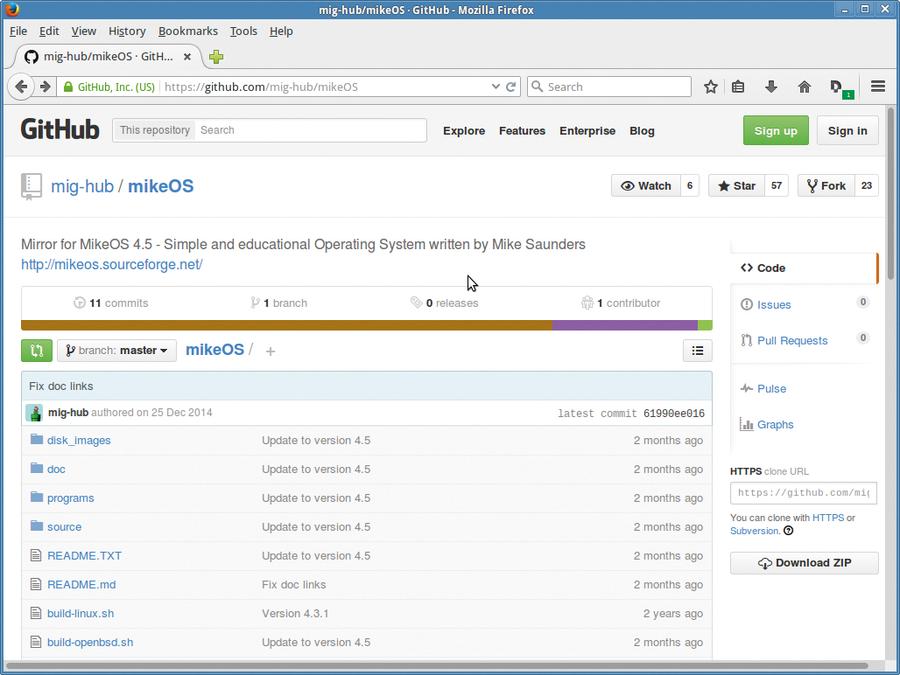
Task: Create new file with plus icon after mikeOS
Action: 270,351
